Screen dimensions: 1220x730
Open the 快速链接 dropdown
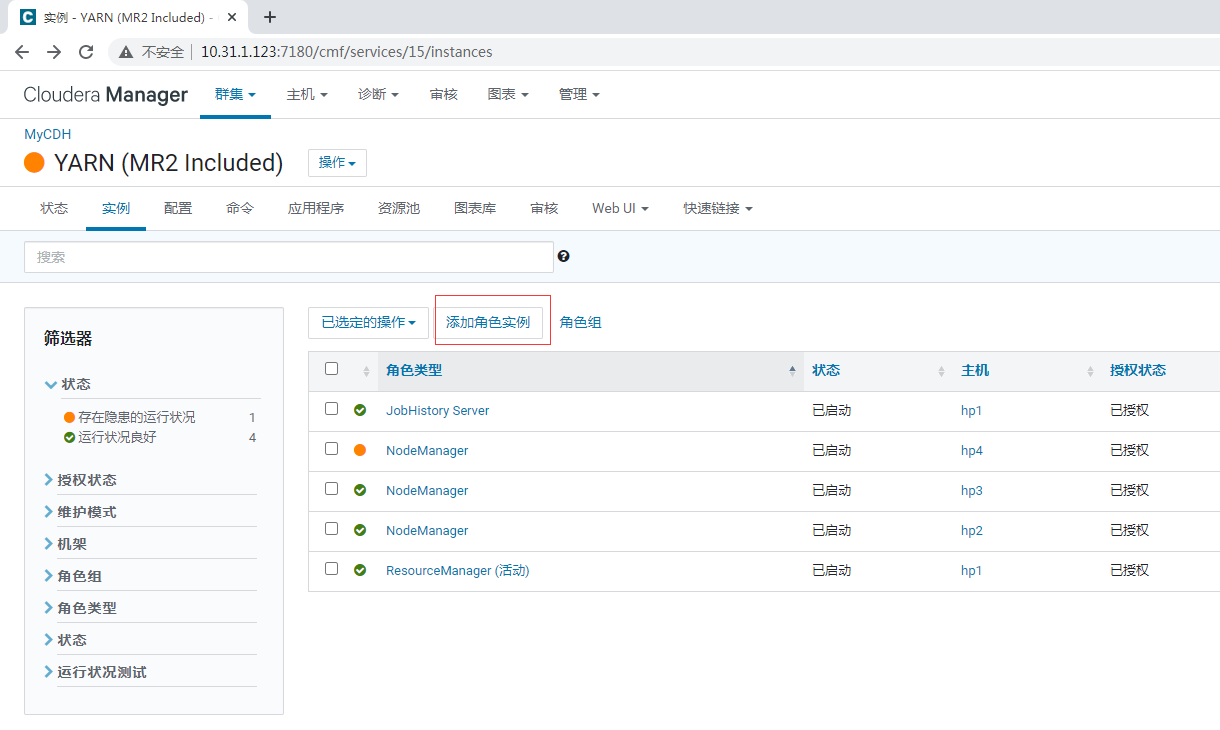[x=718, y=208]
